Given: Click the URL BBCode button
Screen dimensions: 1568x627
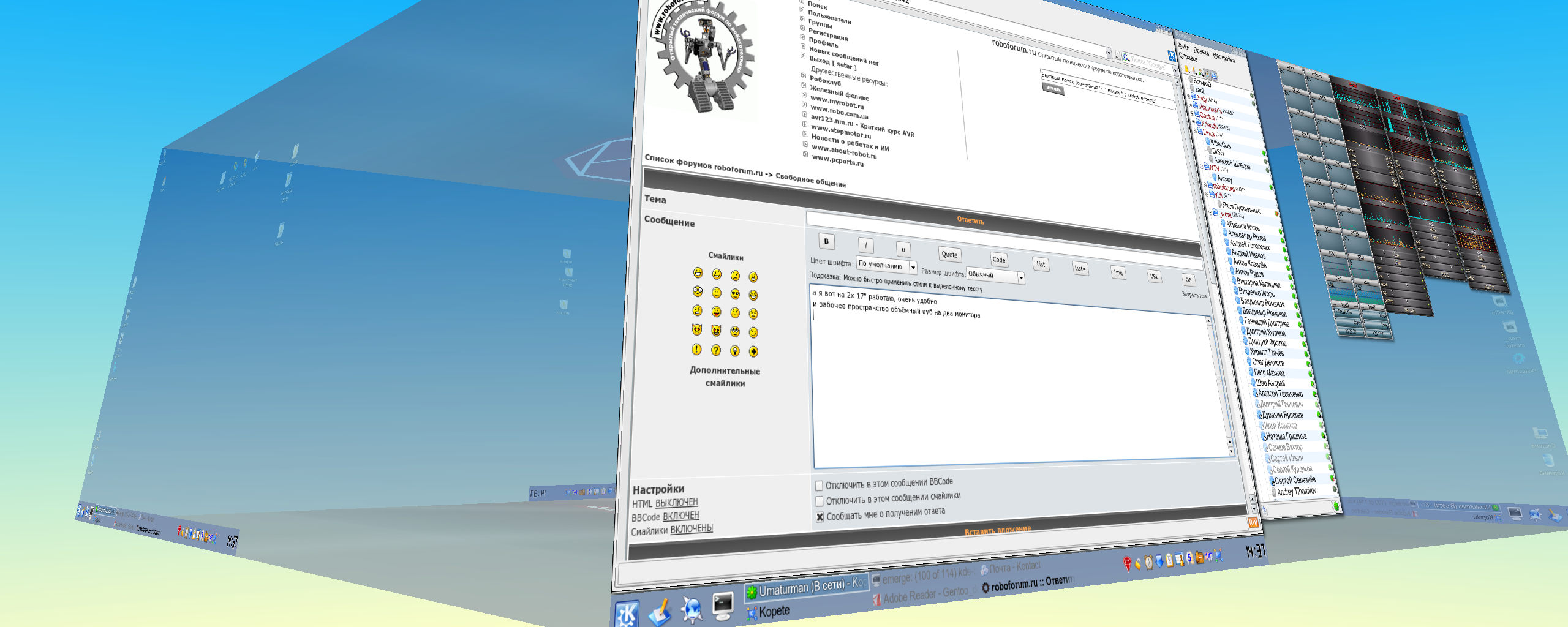Looking at the screenshot, I should click(x=1154, y=276).
